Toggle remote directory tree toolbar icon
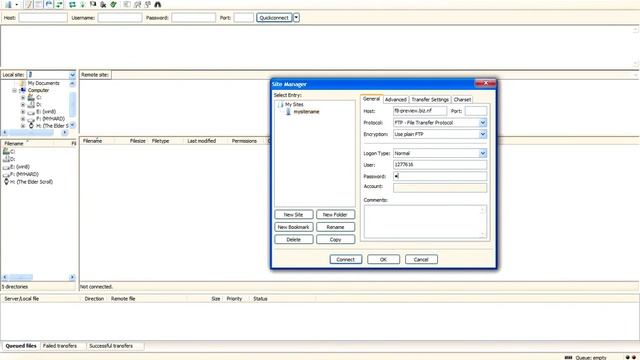The width and height of the screenshot is (640, 360). pos(49,4)
